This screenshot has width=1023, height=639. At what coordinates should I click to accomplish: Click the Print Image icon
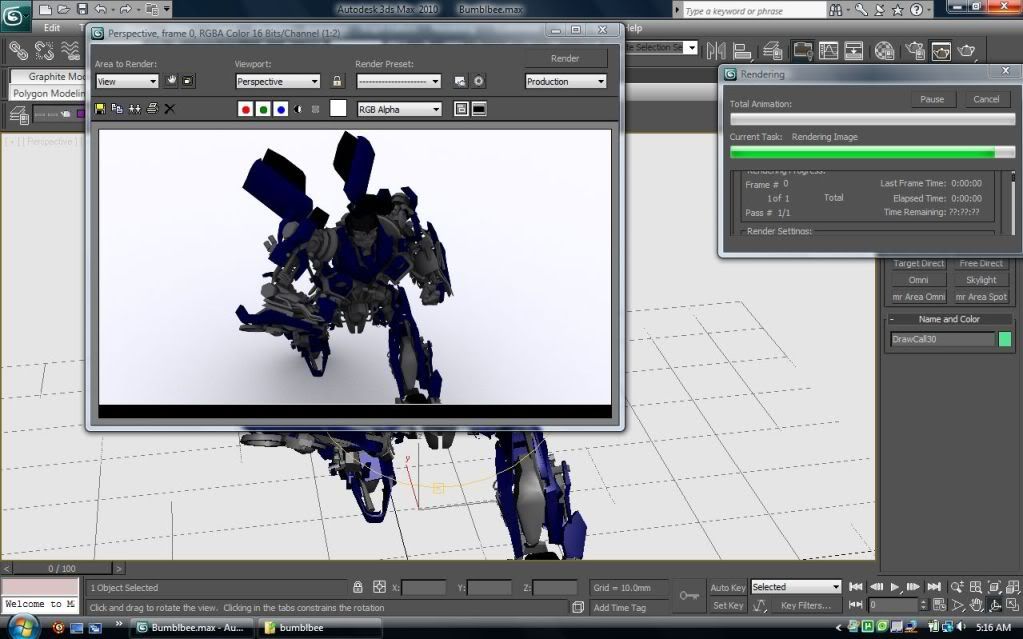pos(152,109)
